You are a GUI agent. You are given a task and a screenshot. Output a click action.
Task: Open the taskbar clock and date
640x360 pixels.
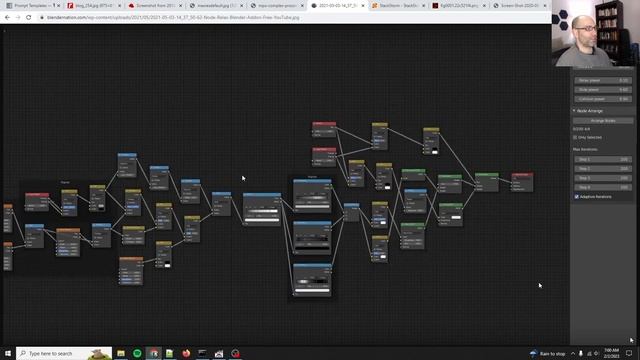click(611, 353)
